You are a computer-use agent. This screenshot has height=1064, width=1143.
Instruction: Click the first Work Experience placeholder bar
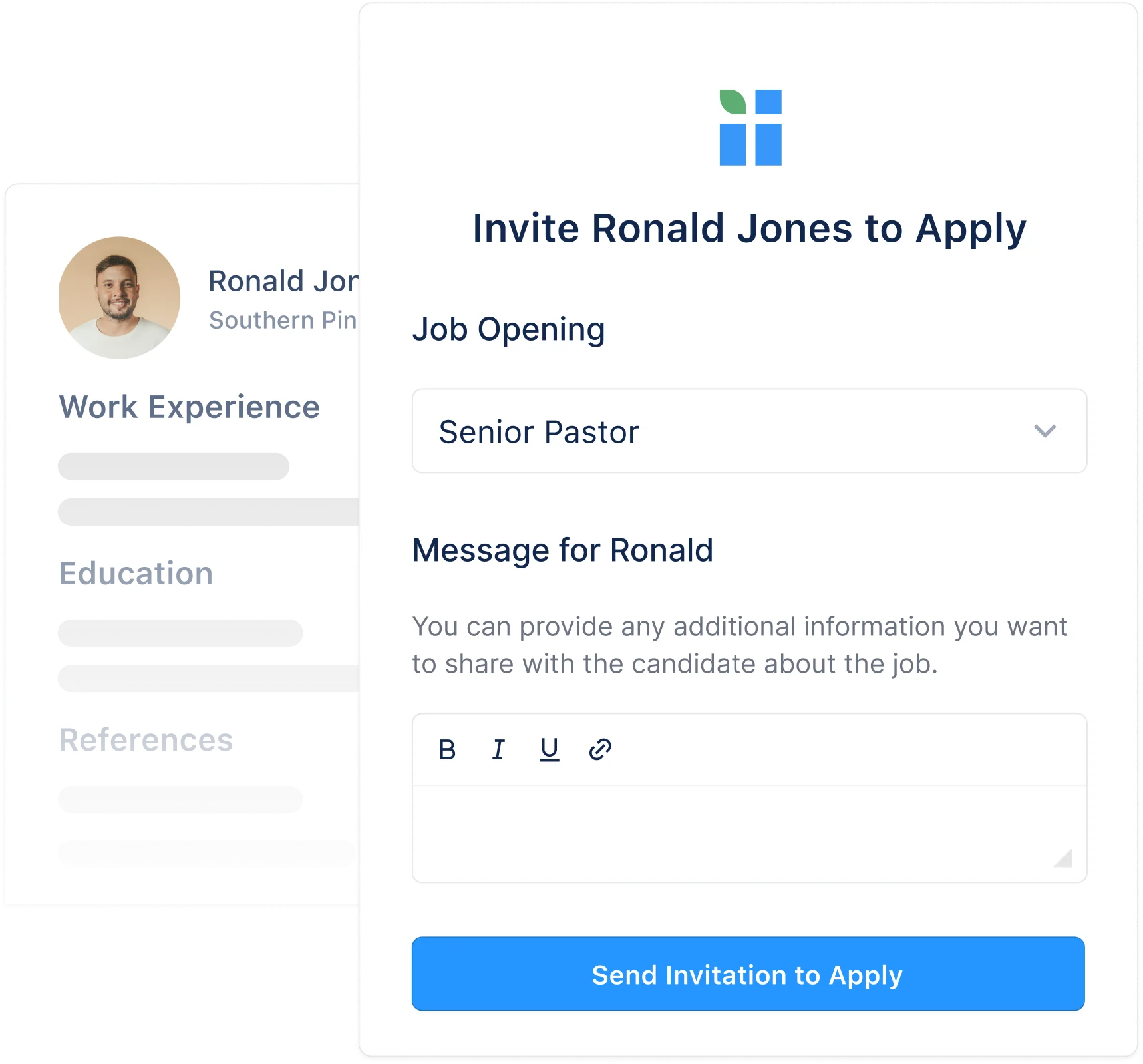click(172, 466)
